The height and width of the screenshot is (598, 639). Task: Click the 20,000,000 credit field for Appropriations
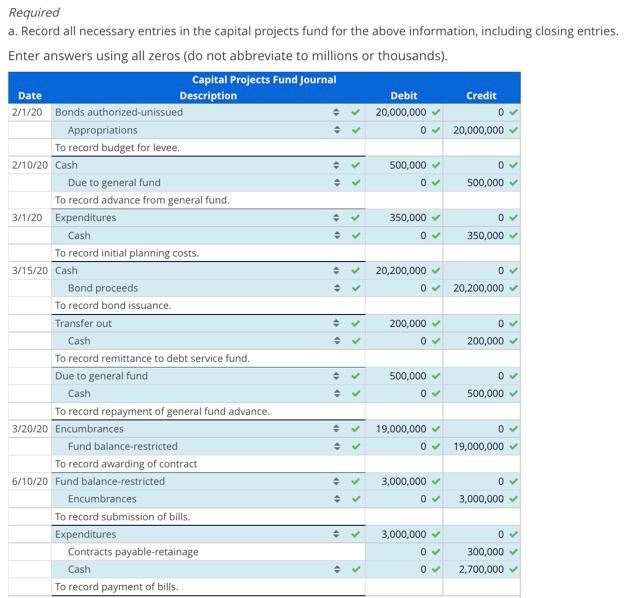coord(481,130)
